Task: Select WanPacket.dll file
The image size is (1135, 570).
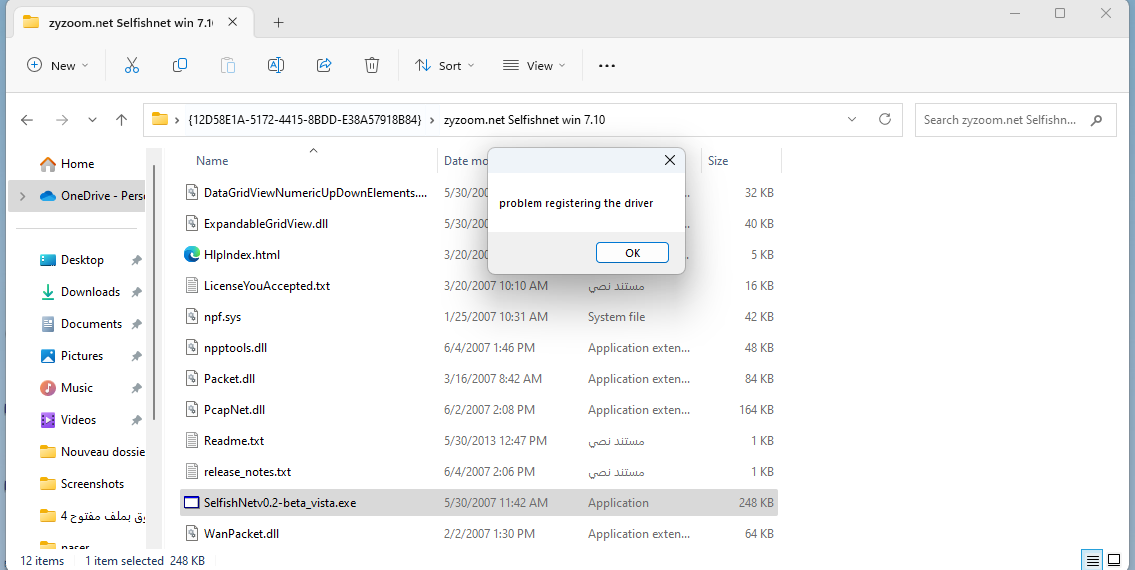Action: coord(478,534)
